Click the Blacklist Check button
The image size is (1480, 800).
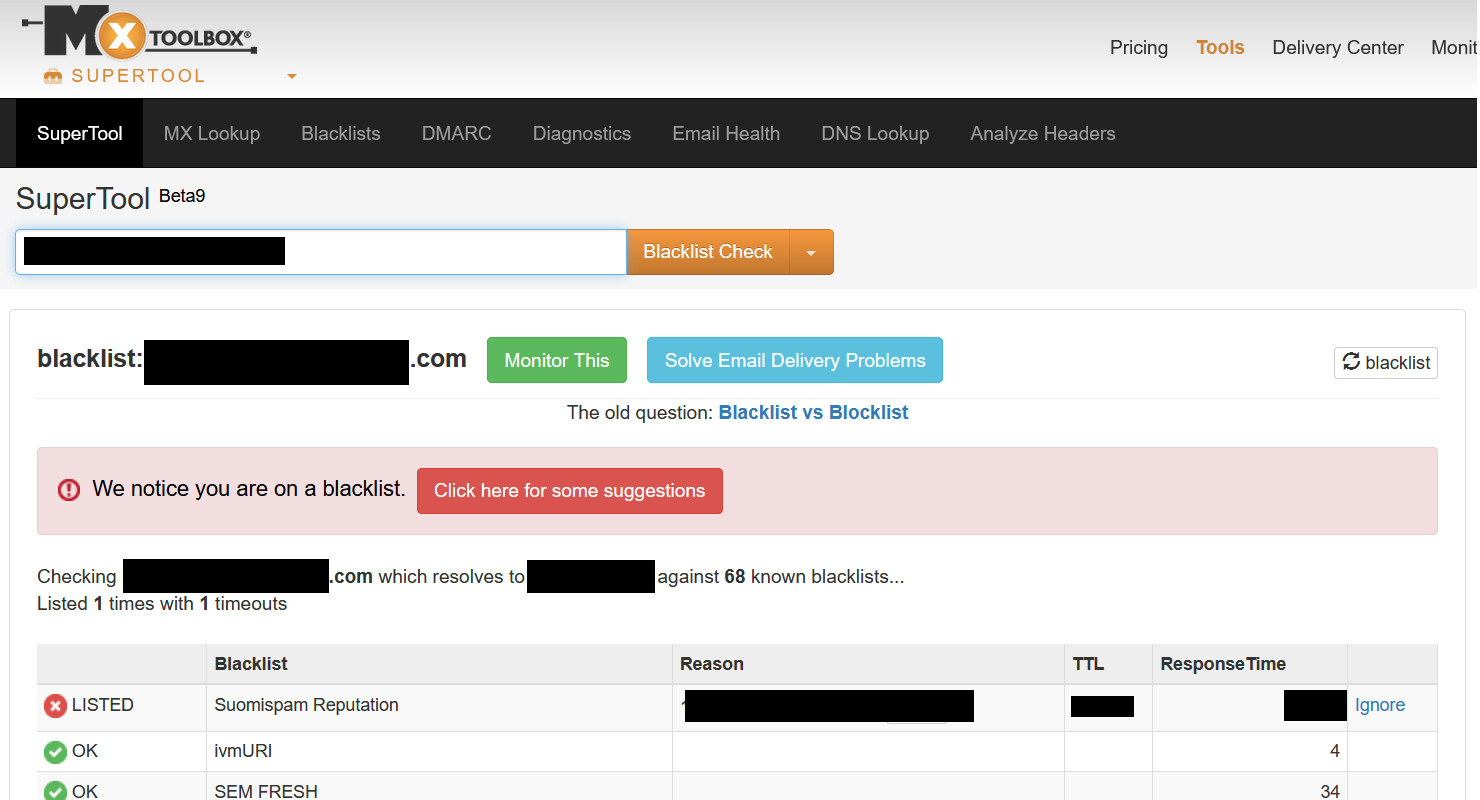(x=708, y=252)
